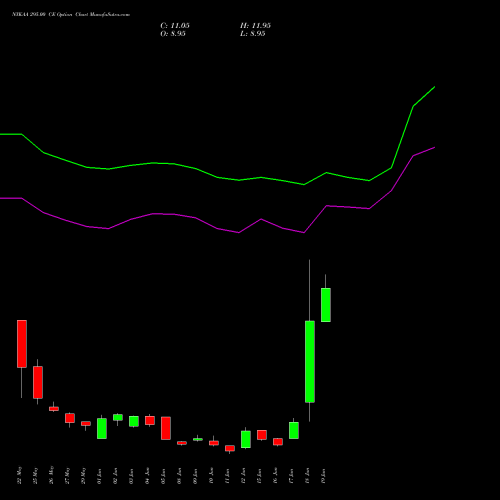Select the close value C: 11.05
This screenshot has width=500, height=500.
tap(175, 26)
